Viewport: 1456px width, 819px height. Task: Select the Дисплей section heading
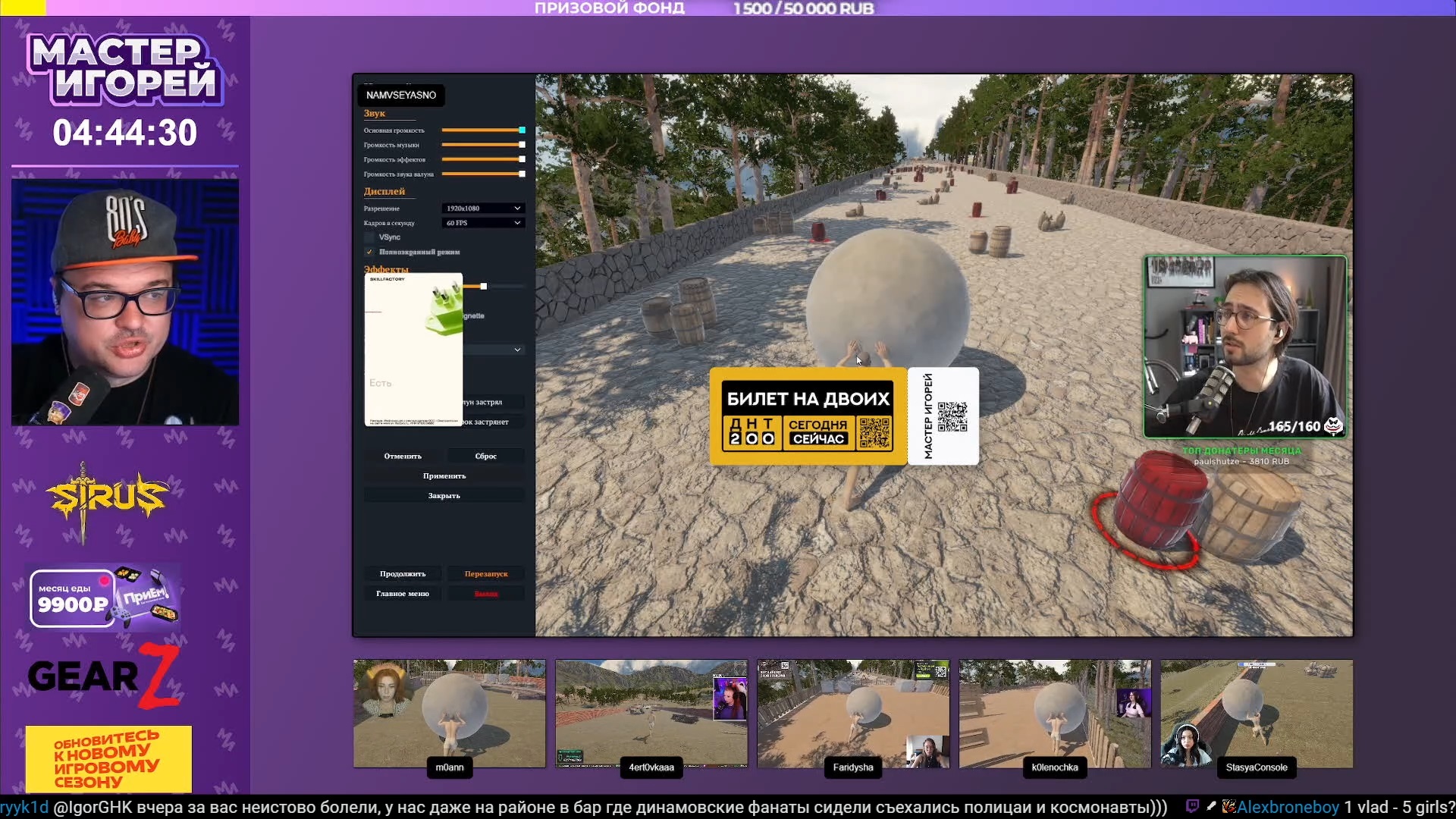384,191
